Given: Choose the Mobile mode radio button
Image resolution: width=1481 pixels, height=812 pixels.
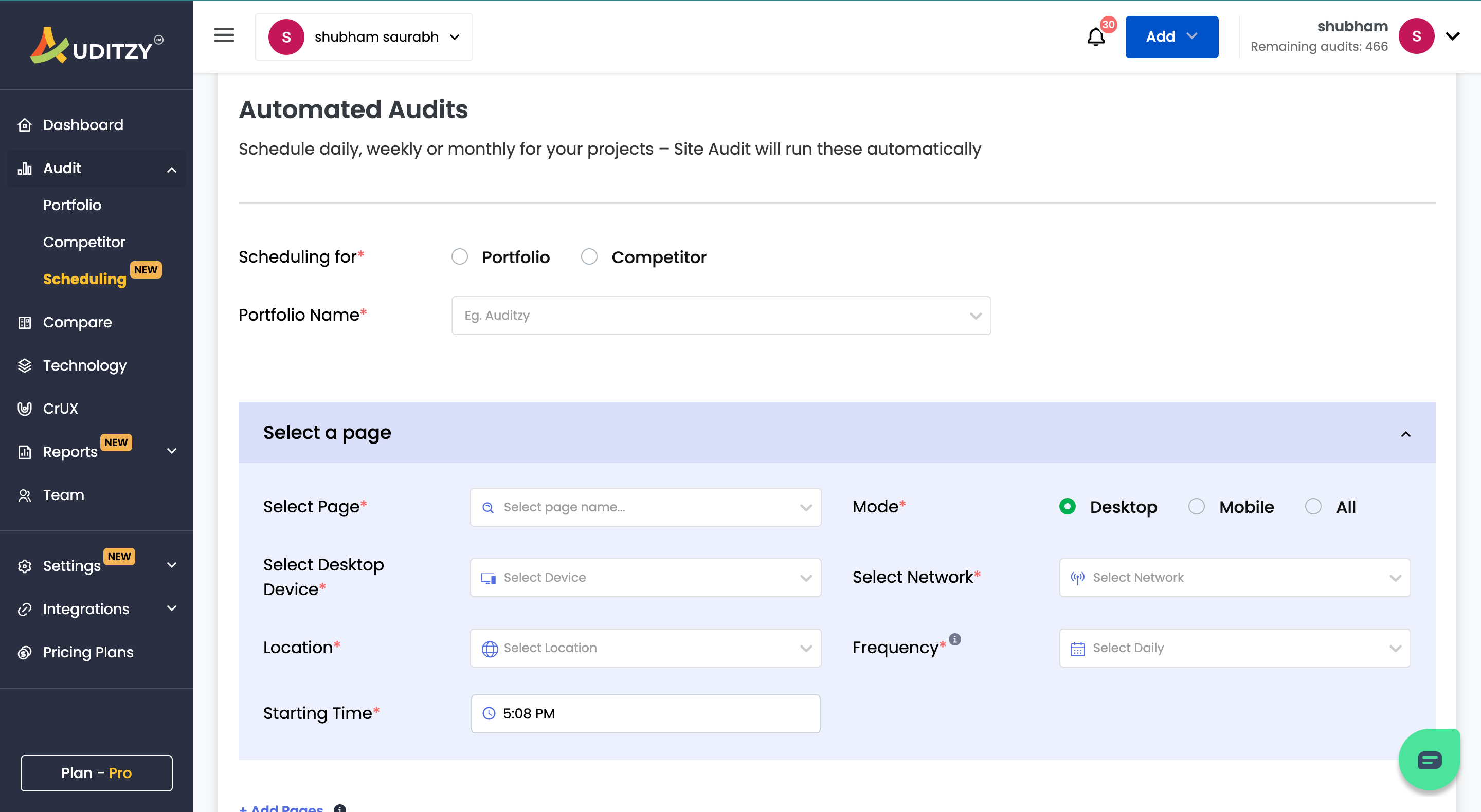Looking at the screenshot, I should tap(1198, 506).
